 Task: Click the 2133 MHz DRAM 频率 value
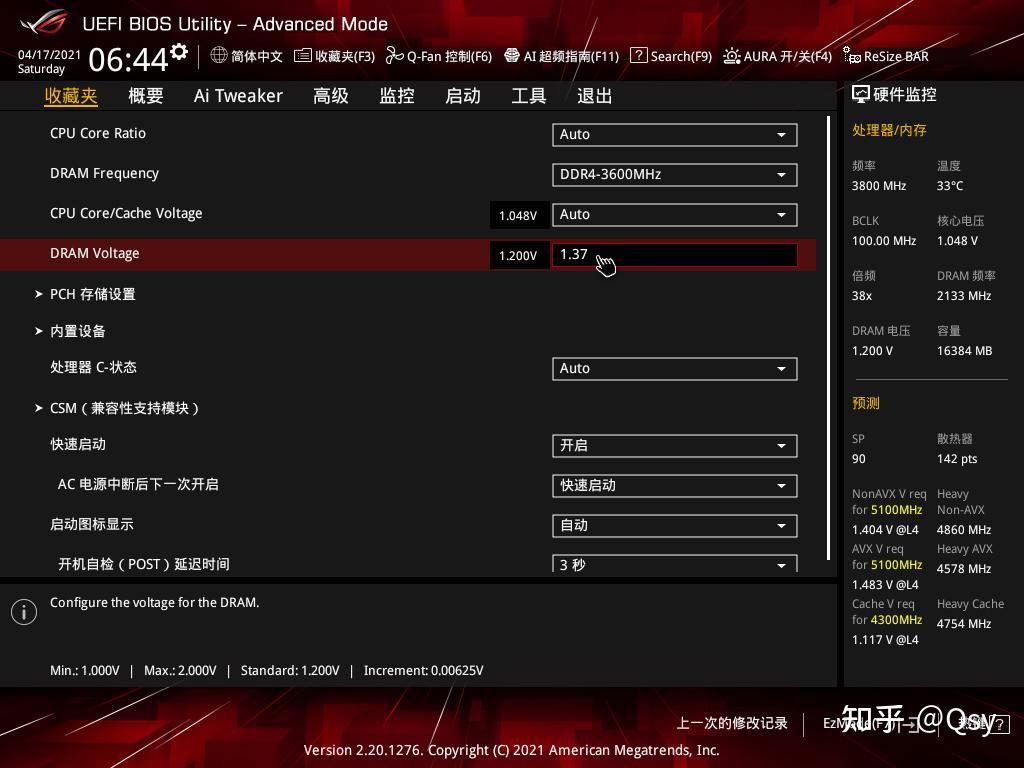click(x=964, y=296)
